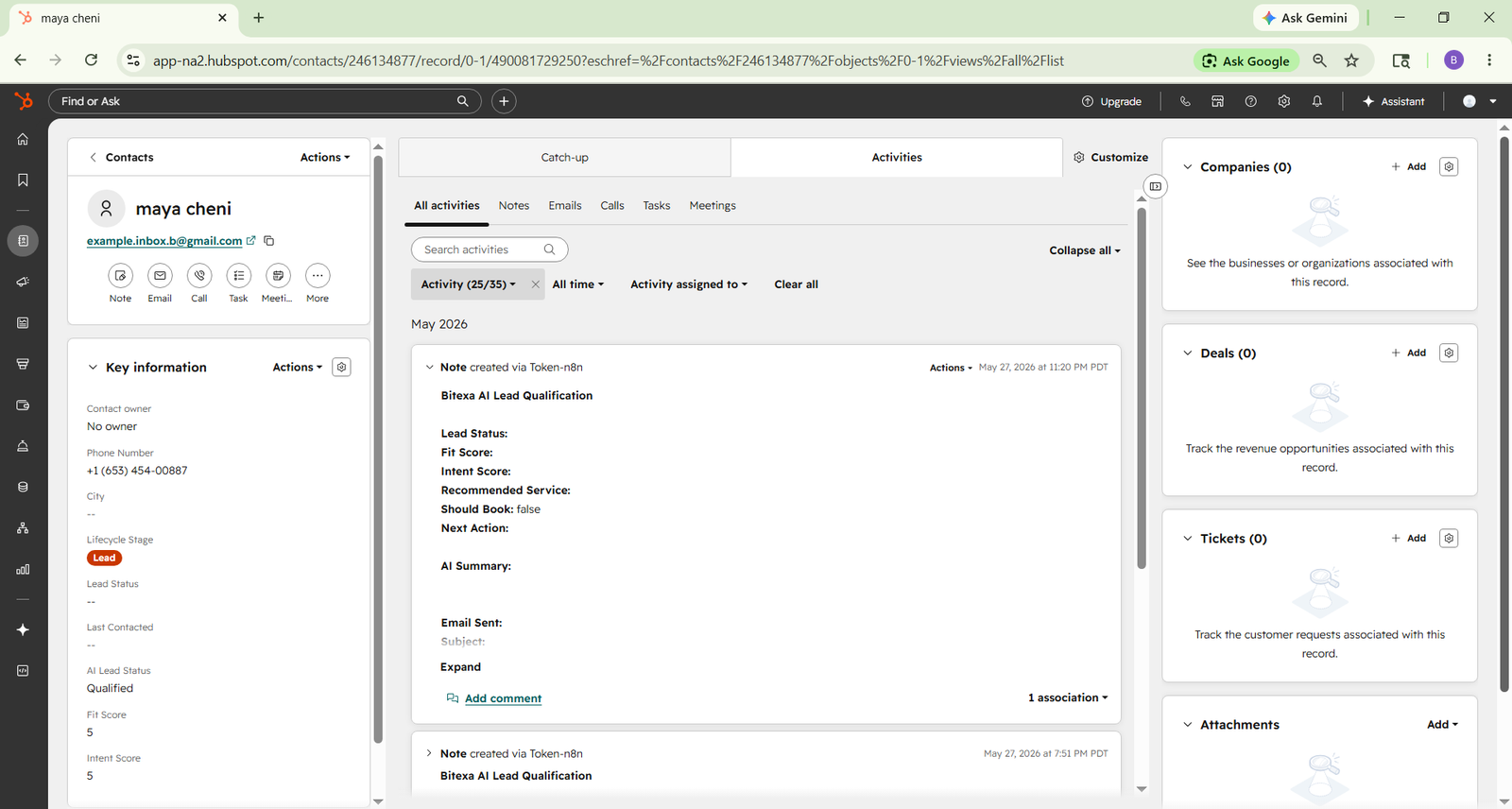Open More actions ellipsis icon
Image resolution: width=1512 pixels, height=809 pixels.
(x=318, y=276)
